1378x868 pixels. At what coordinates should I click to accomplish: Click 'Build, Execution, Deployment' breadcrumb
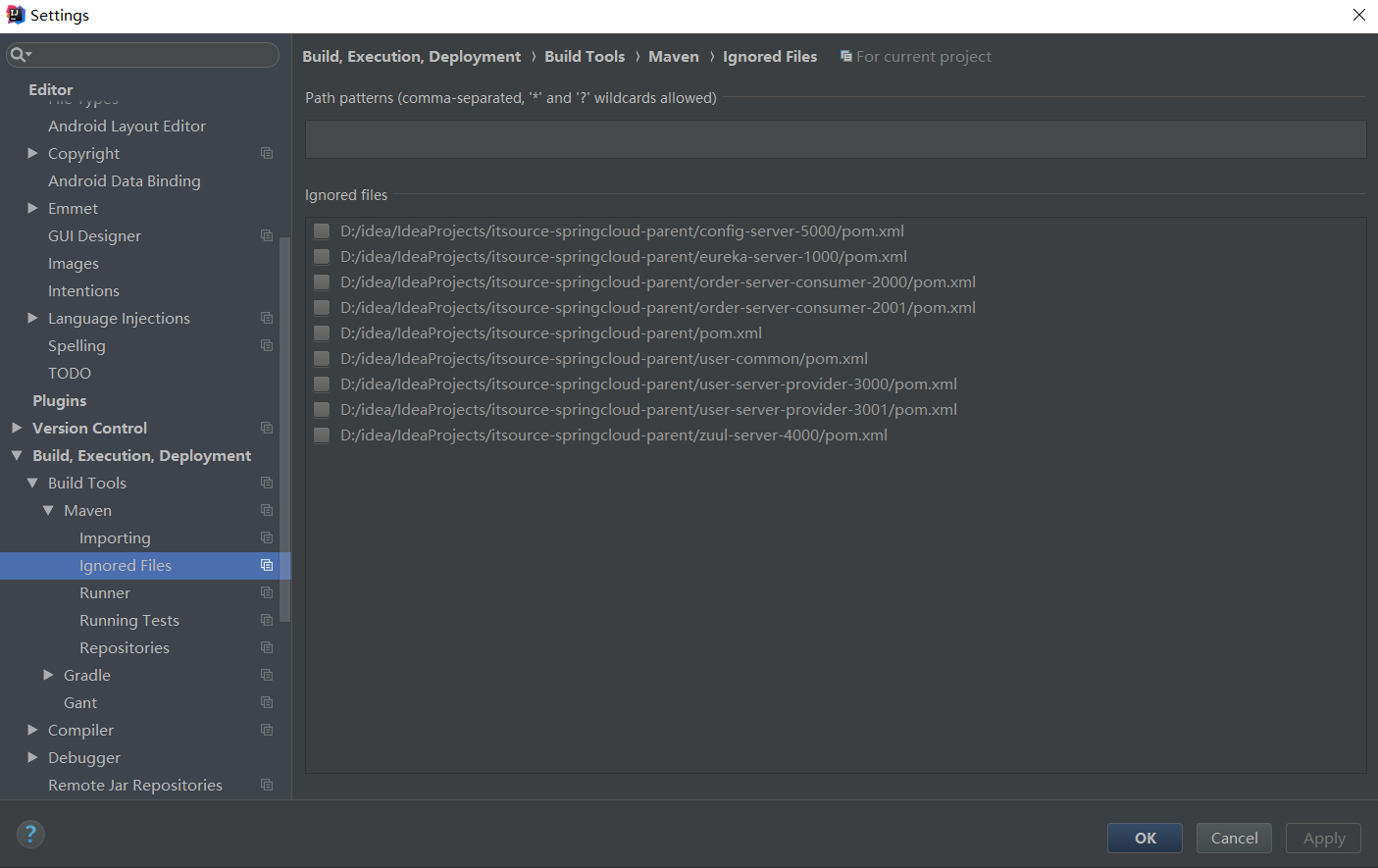[x=412, y=56]
